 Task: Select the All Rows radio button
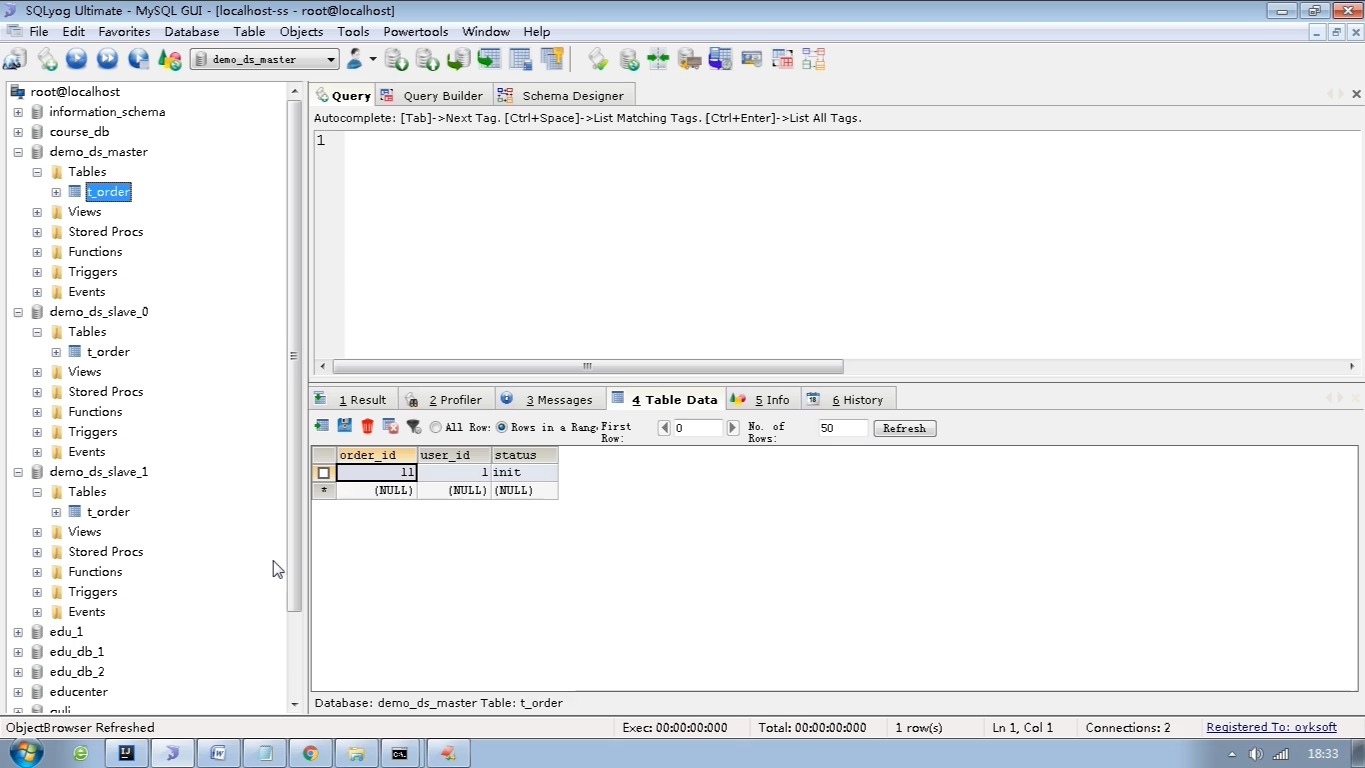(436, 427)
